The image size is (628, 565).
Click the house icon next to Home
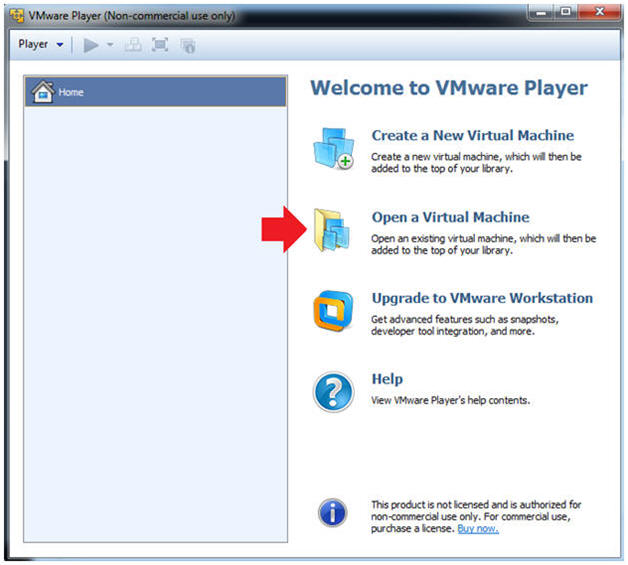43,92
